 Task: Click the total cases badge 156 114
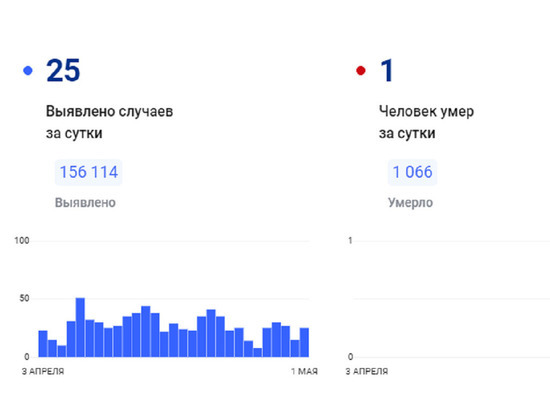[x=88, y=172]
